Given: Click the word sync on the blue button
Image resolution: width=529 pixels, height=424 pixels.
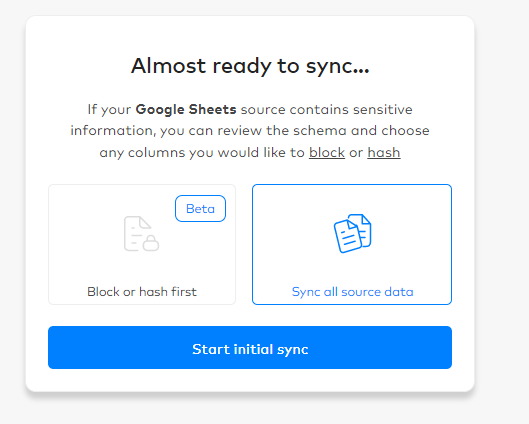Looking at the screenshot, I should [293, 350].
